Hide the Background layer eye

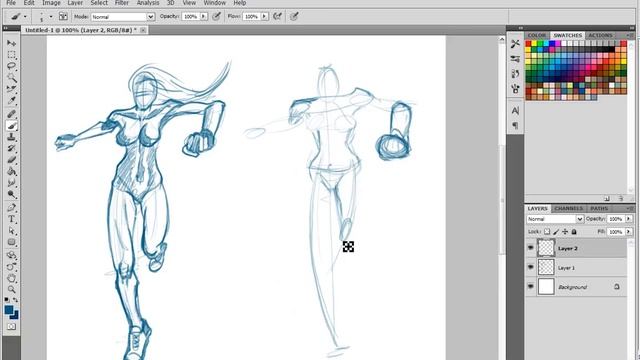pos(530,287)
